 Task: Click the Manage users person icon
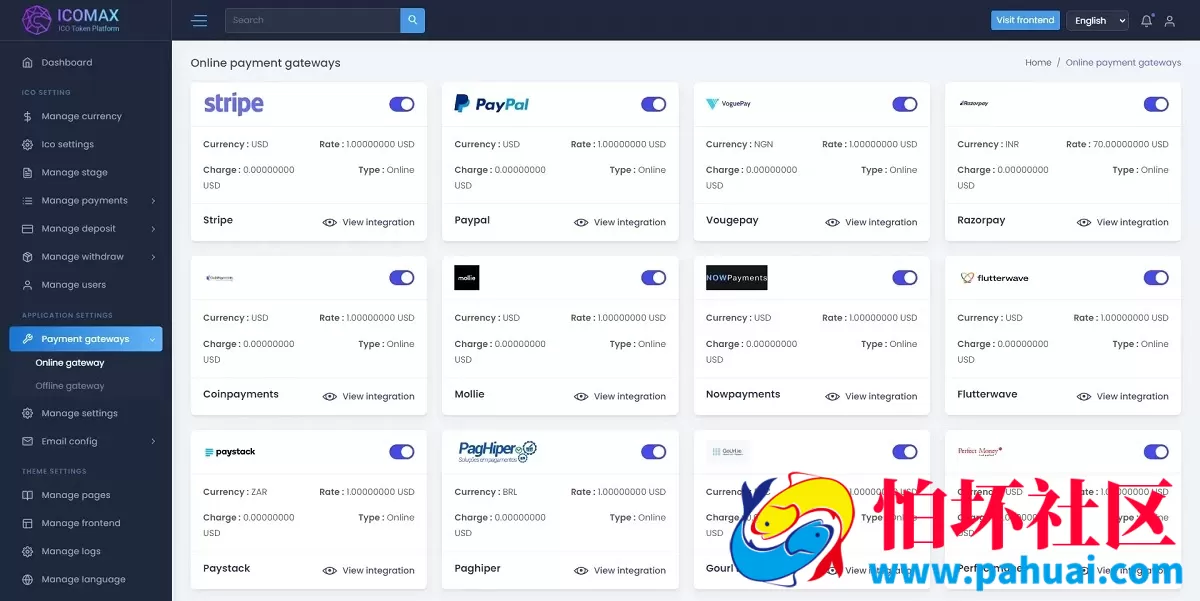[x=27, y=284]
